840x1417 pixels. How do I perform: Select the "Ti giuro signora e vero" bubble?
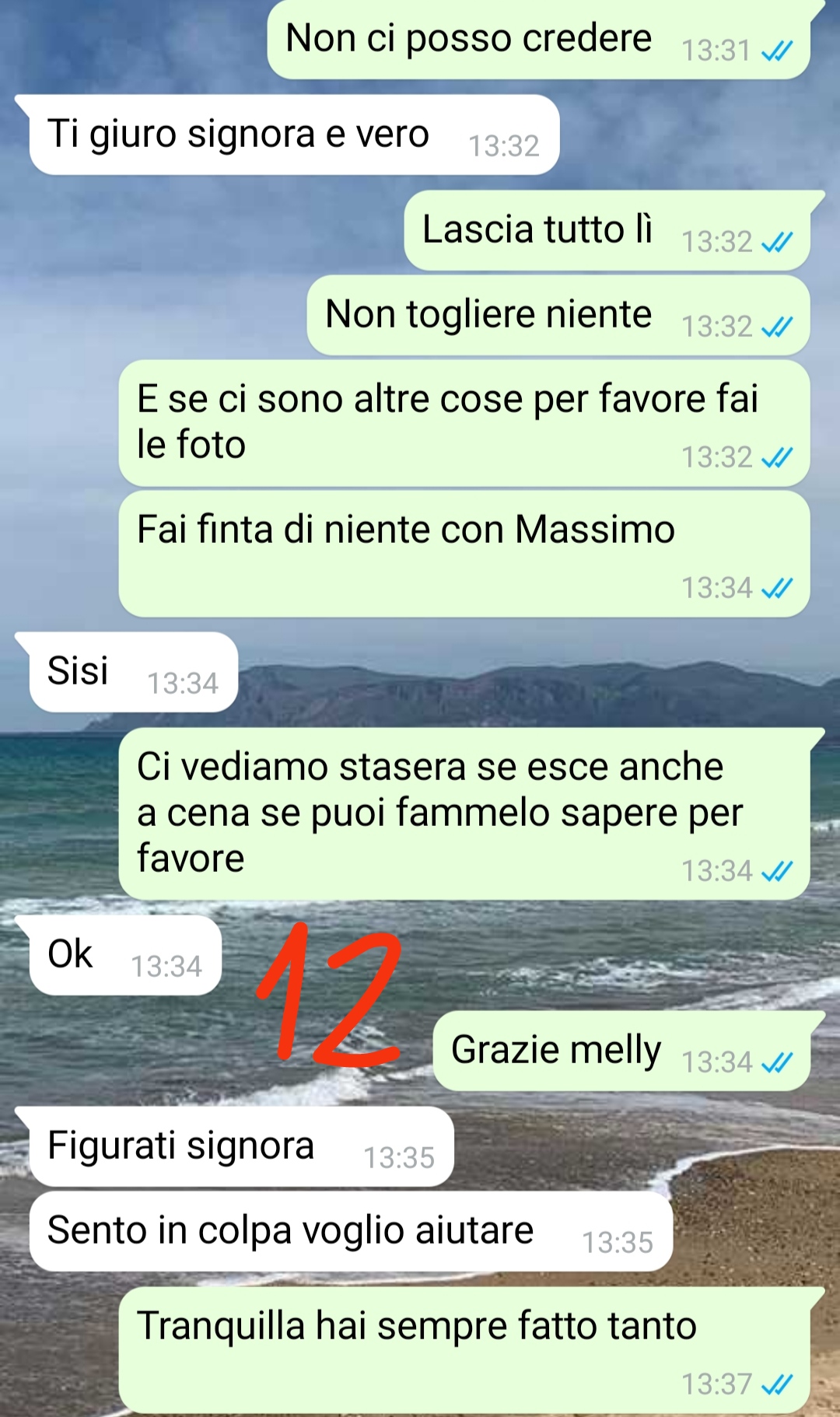[x=294, y=135]
